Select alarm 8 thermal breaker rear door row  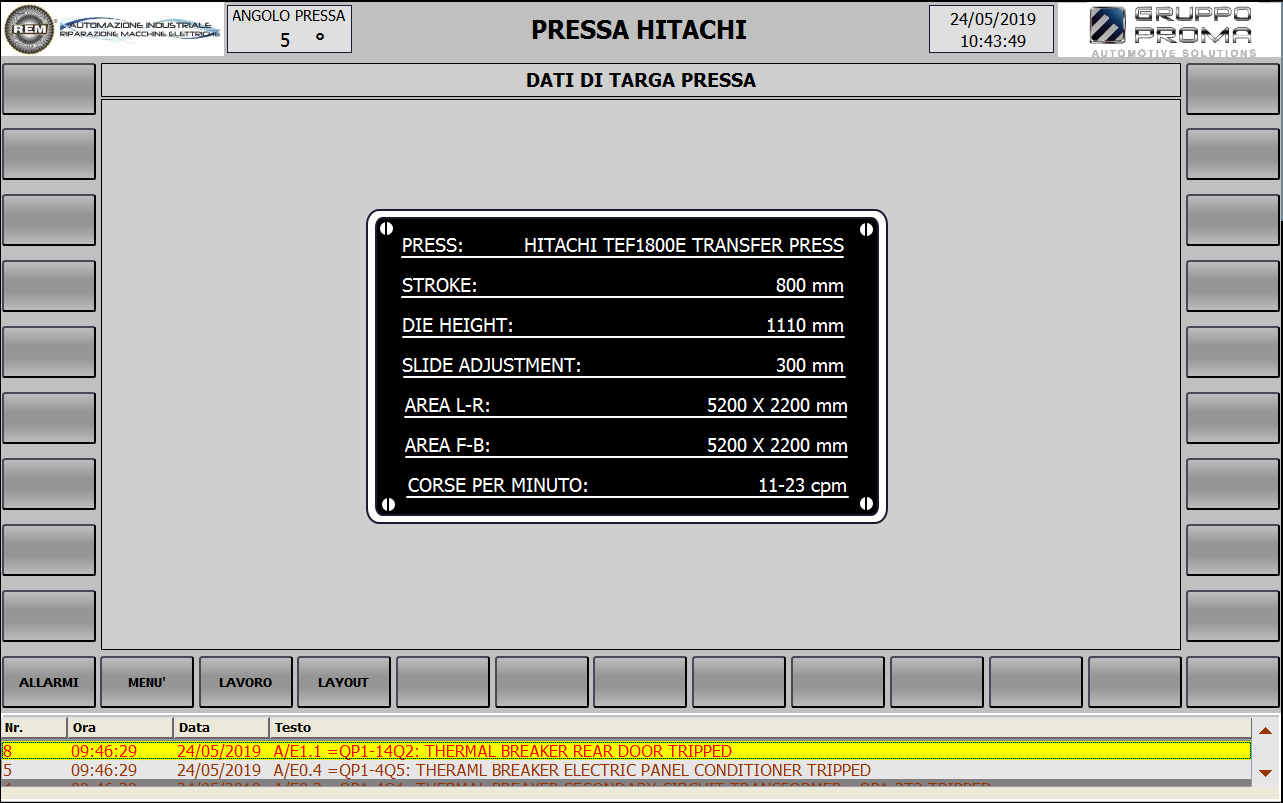(x=626, y=751)
